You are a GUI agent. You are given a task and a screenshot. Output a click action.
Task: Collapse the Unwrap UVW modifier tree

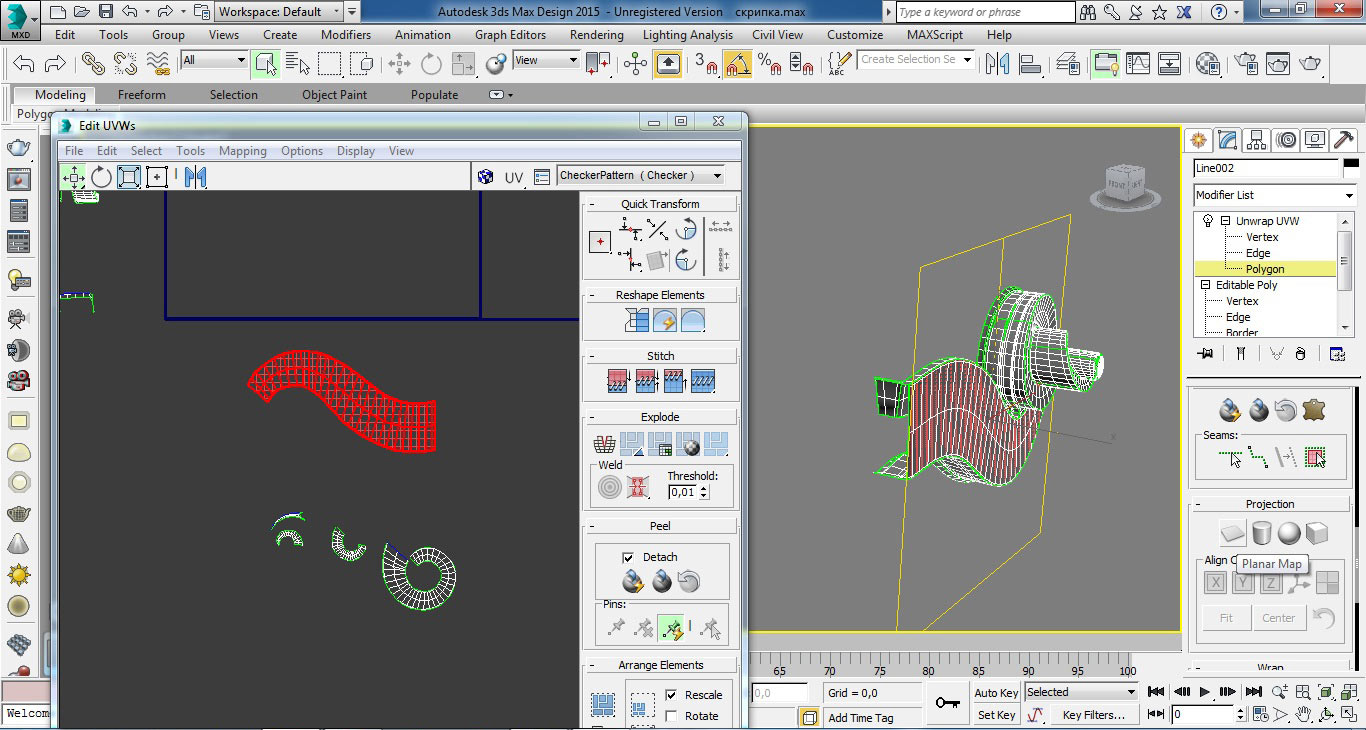(x=1226, y=221)
